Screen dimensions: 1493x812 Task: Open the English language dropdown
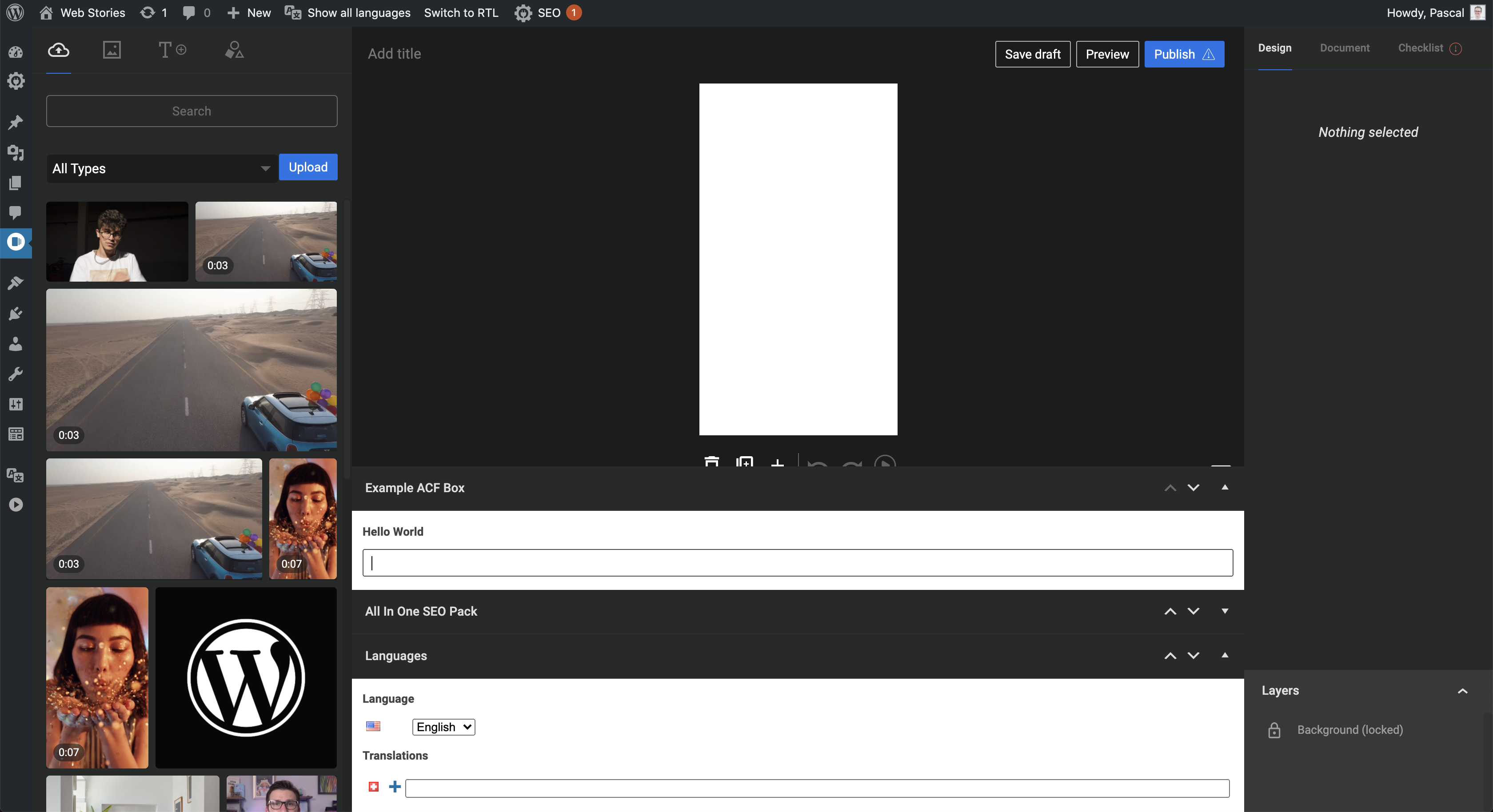(443, 727)
